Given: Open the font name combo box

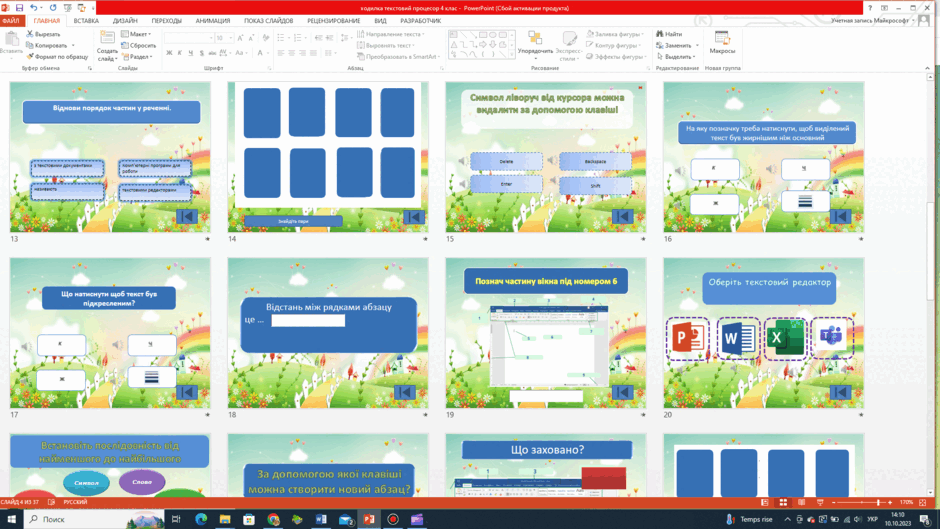Looking at the screenshot, I should tap(189, 38).
